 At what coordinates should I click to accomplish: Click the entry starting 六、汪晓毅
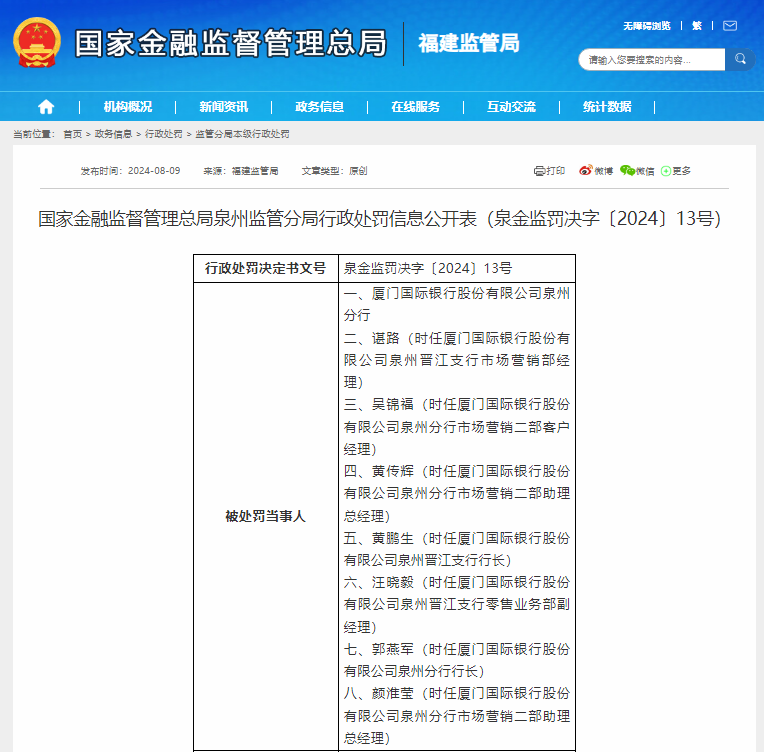click(457, 605)
